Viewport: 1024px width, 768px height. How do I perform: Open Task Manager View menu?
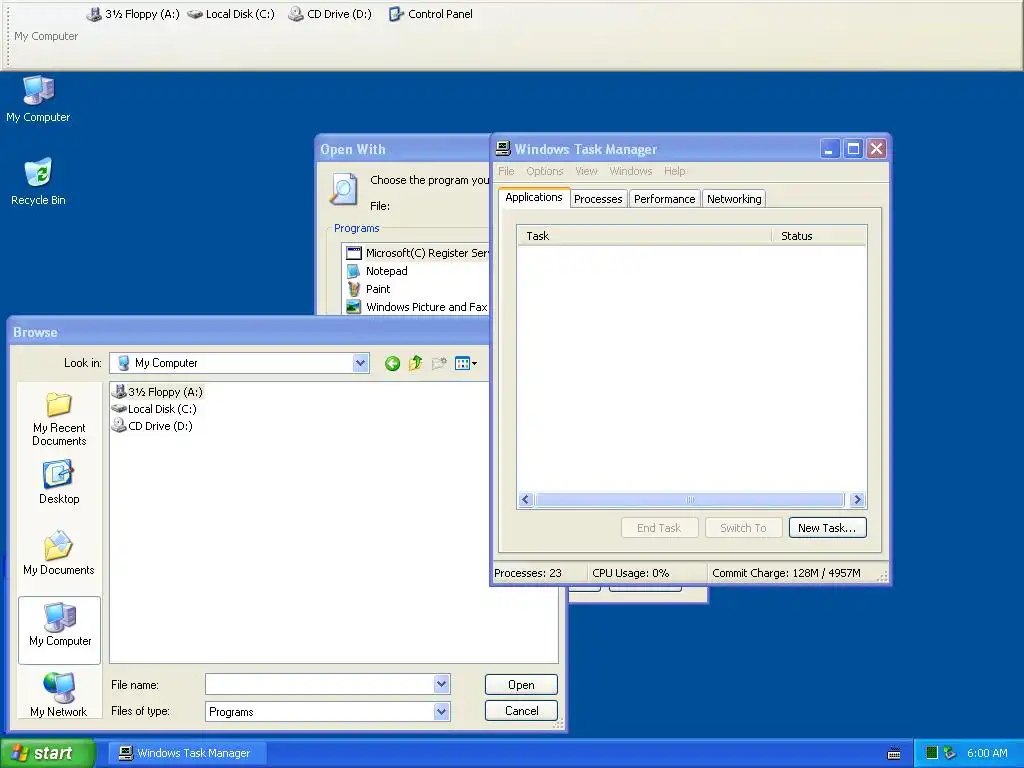(x=586, y=171)
